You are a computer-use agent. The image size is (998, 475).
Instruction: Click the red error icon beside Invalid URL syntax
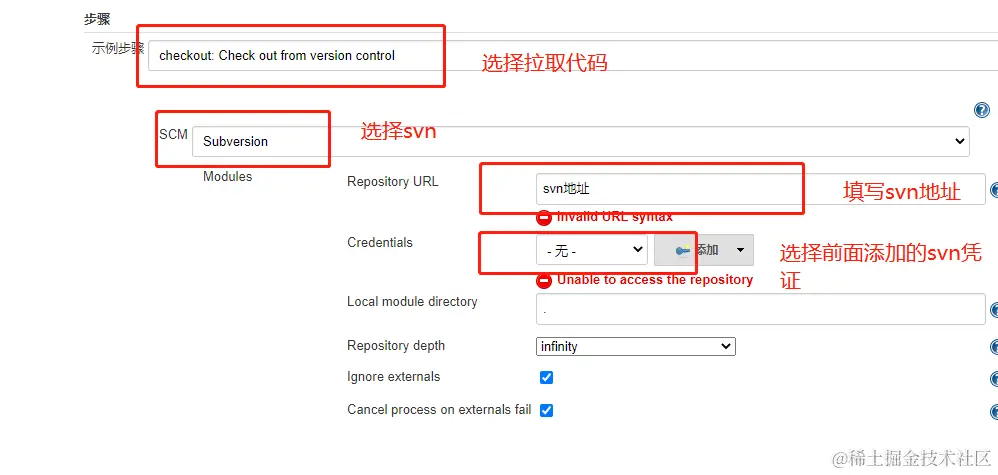[x=544, y=218]
